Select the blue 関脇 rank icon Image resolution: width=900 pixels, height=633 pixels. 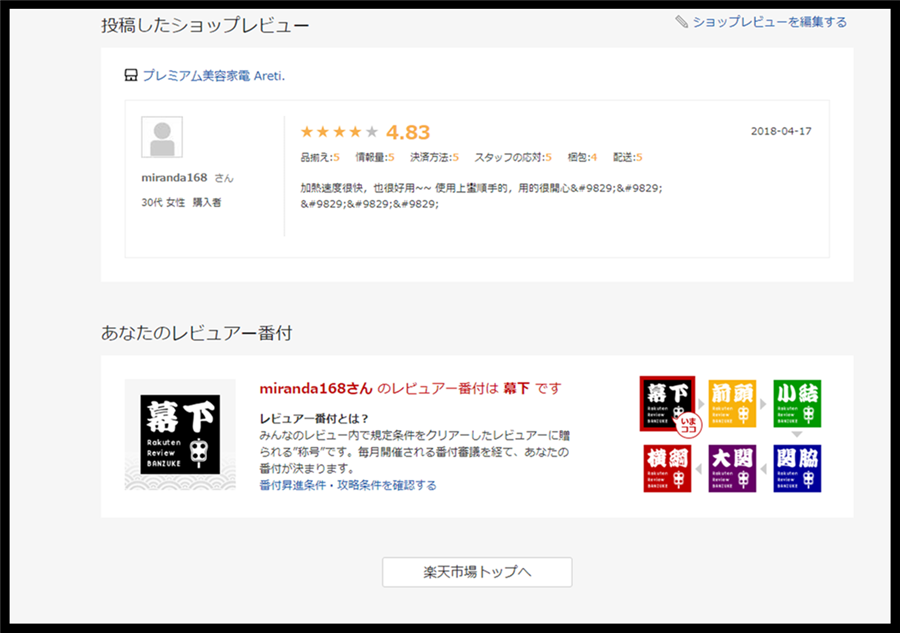point(797,468)
